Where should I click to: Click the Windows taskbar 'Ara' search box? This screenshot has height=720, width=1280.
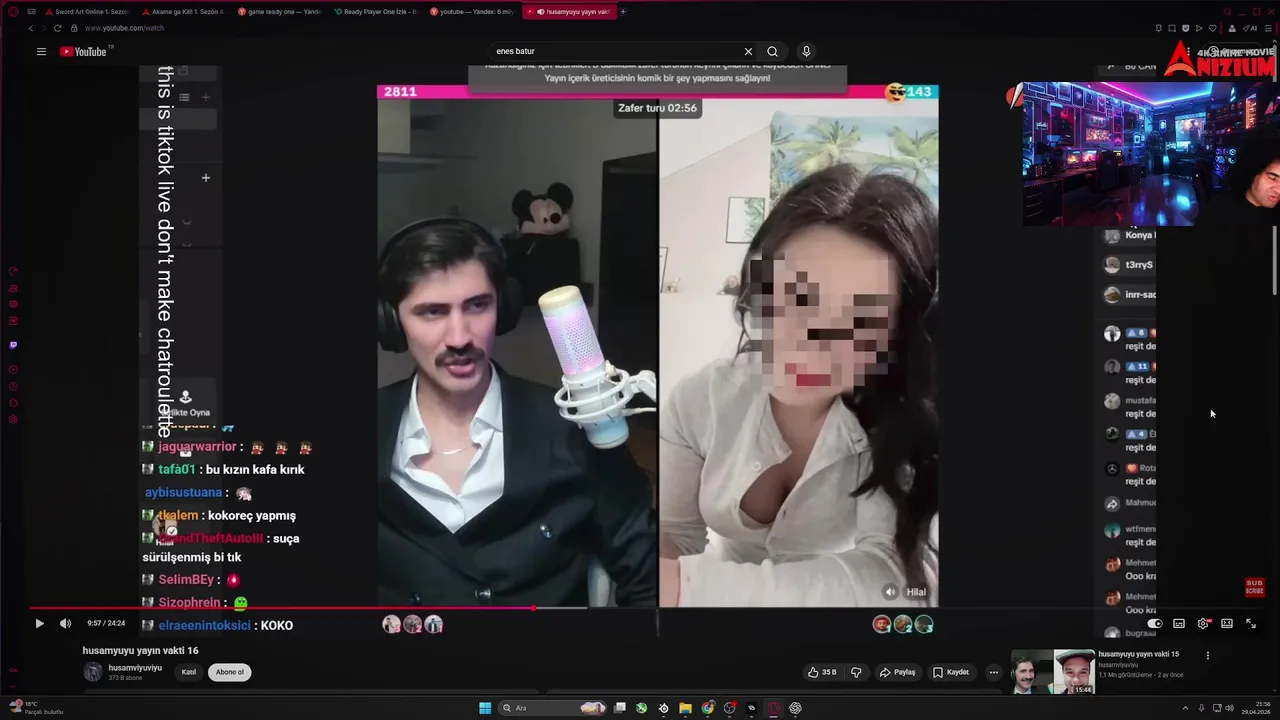pos(552,708)
